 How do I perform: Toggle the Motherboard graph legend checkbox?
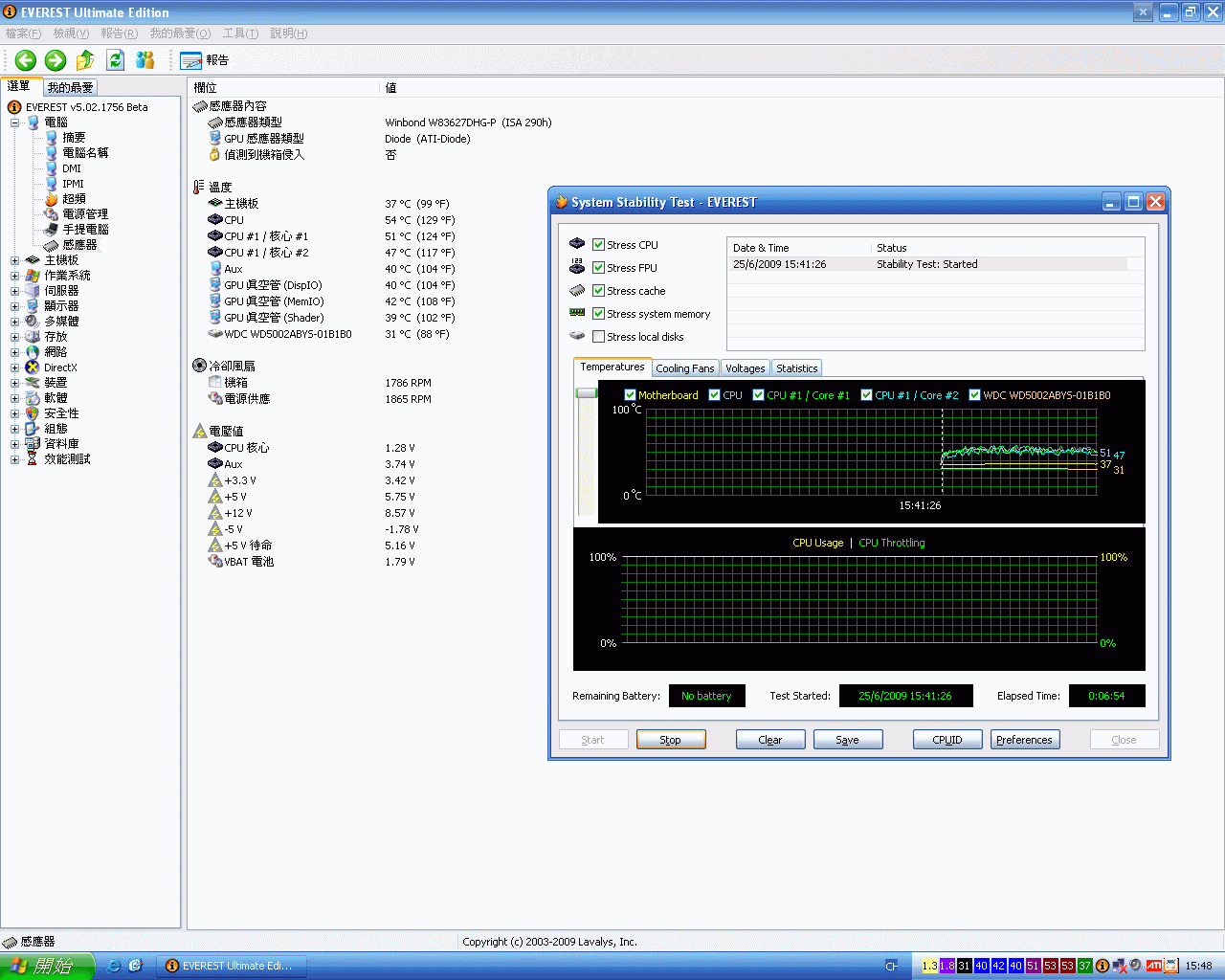630,395
